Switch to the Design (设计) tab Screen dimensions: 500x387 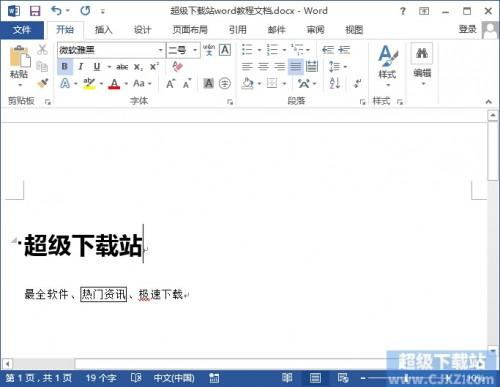click(142, 30)
